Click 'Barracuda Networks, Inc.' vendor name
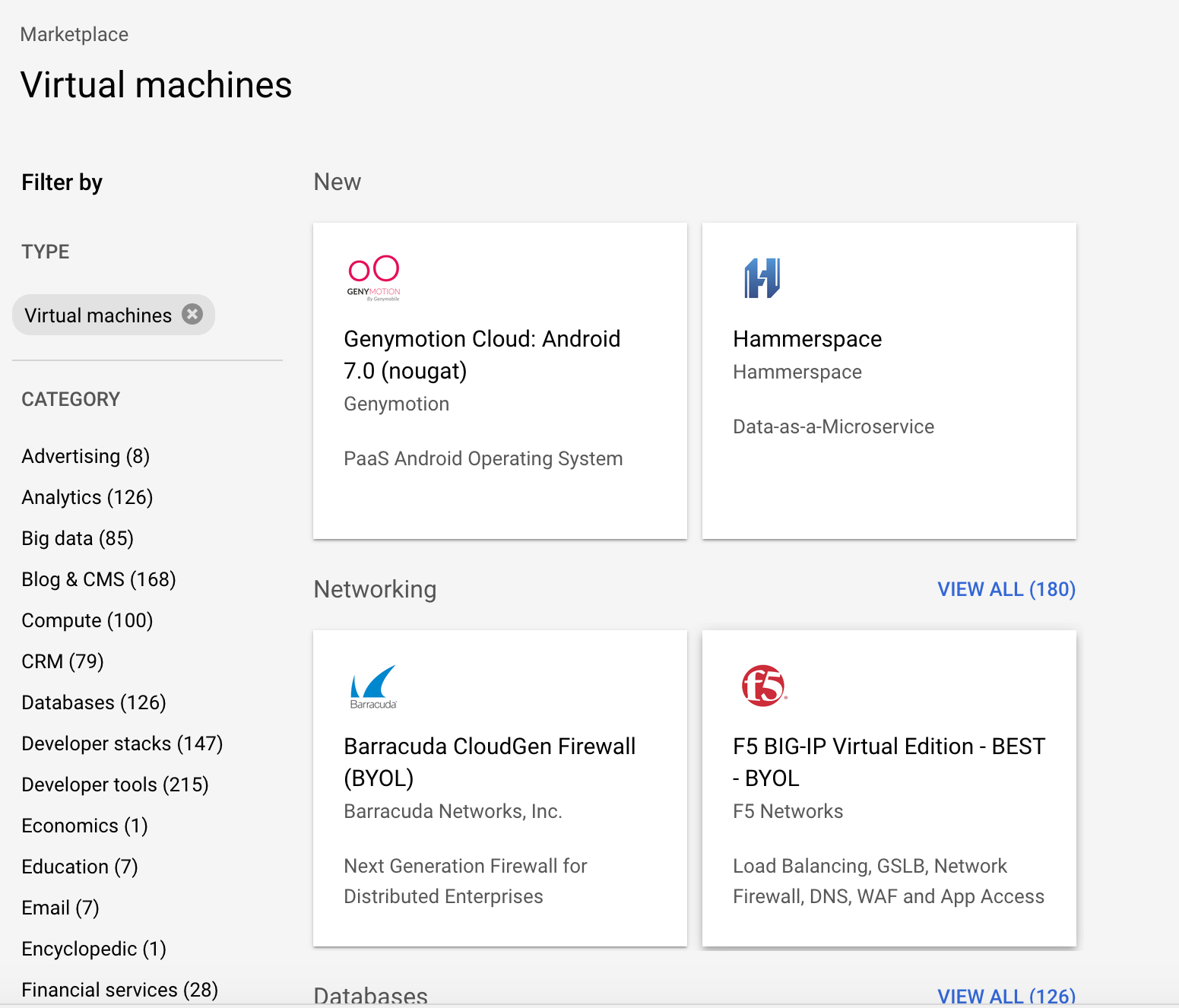Viewport: 1179px width, 1008px height. [453, 811]
